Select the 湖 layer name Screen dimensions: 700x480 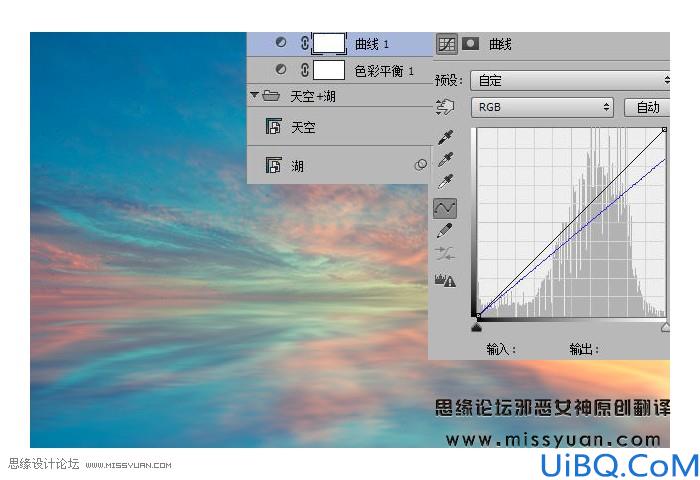click(x=297, y=166)
